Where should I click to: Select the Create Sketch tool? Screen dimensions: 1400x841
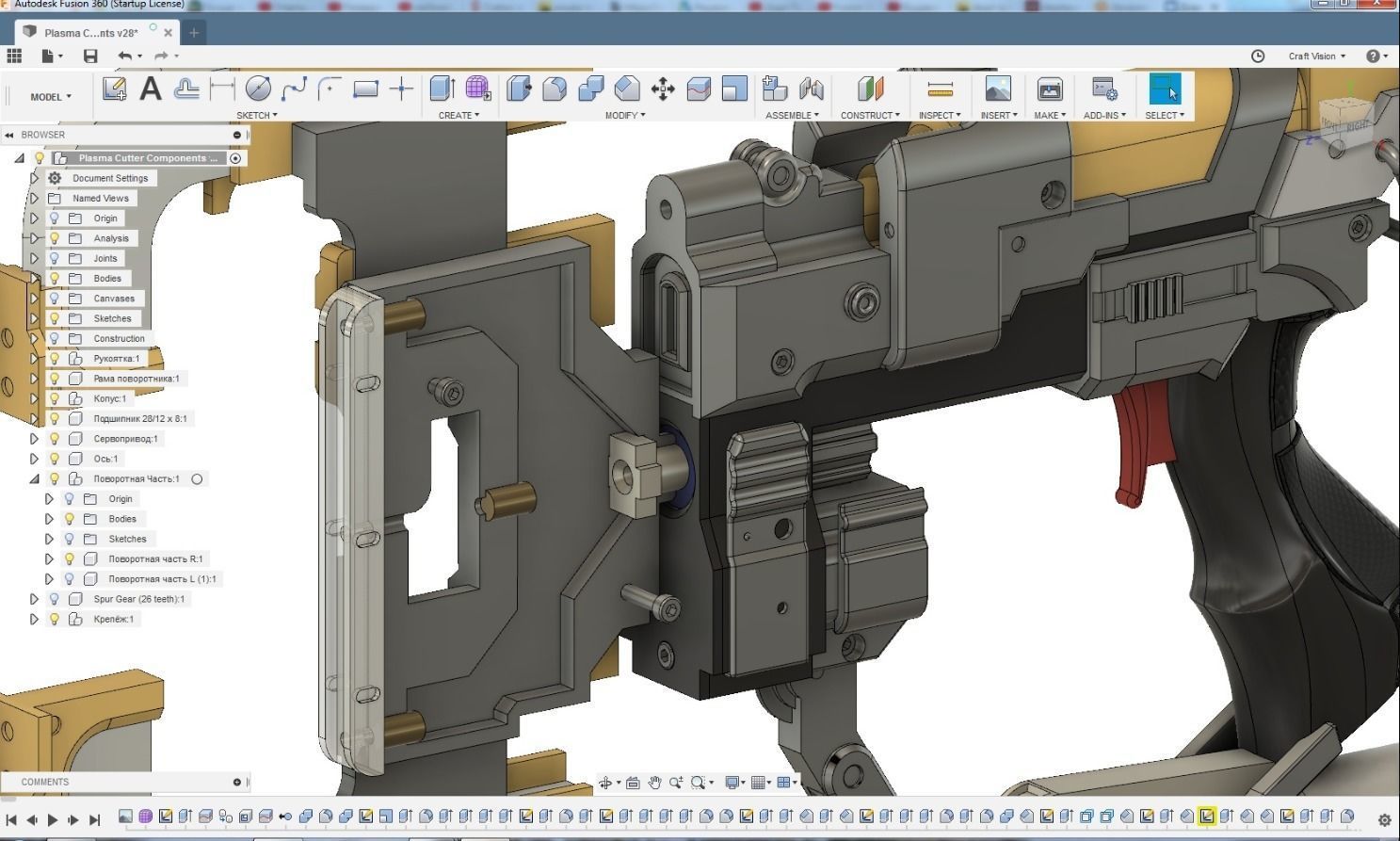tap(115, 89)
